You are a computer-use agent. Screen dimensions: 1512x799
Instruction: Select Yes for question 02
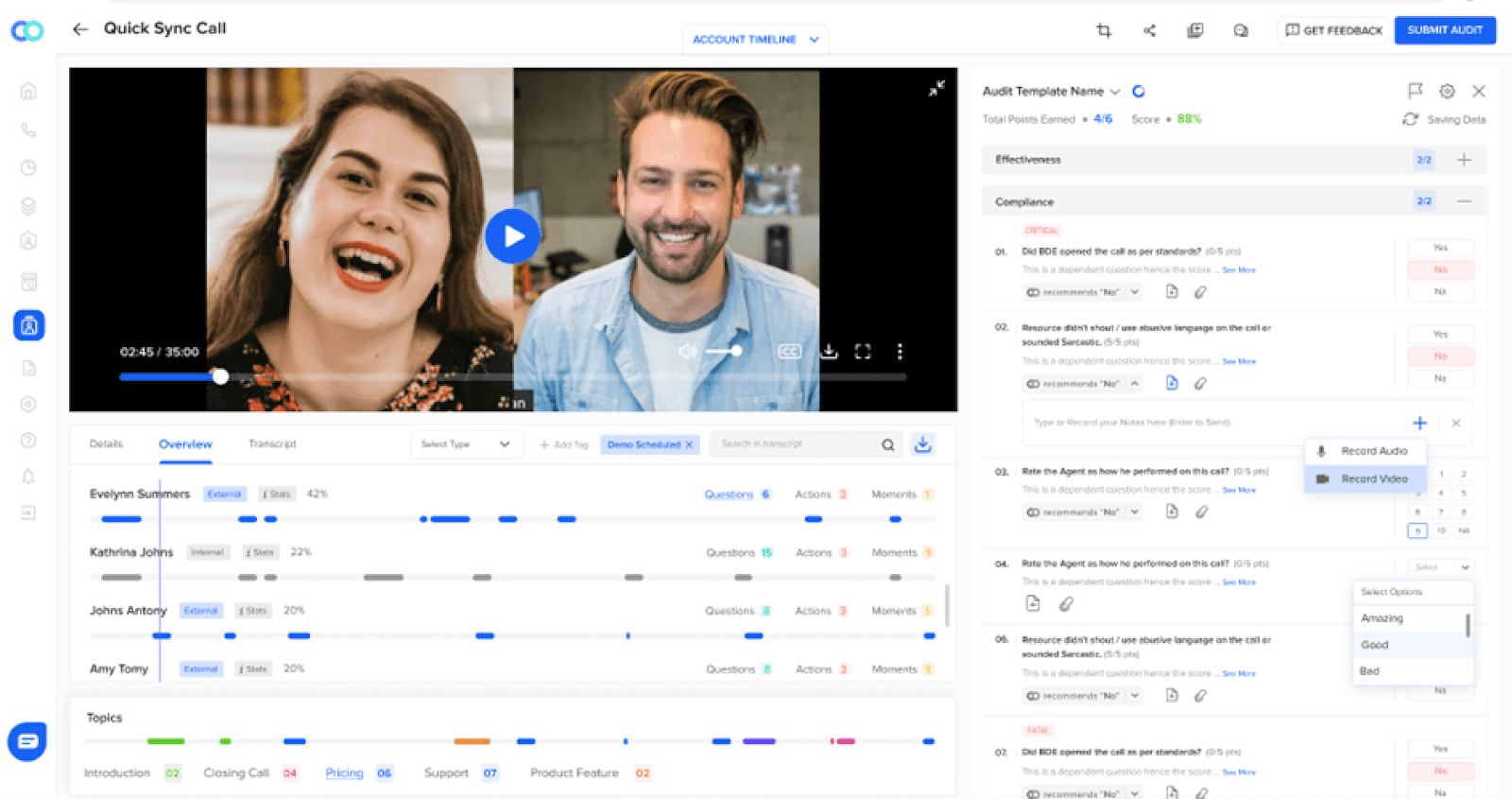pos(1440,334)
